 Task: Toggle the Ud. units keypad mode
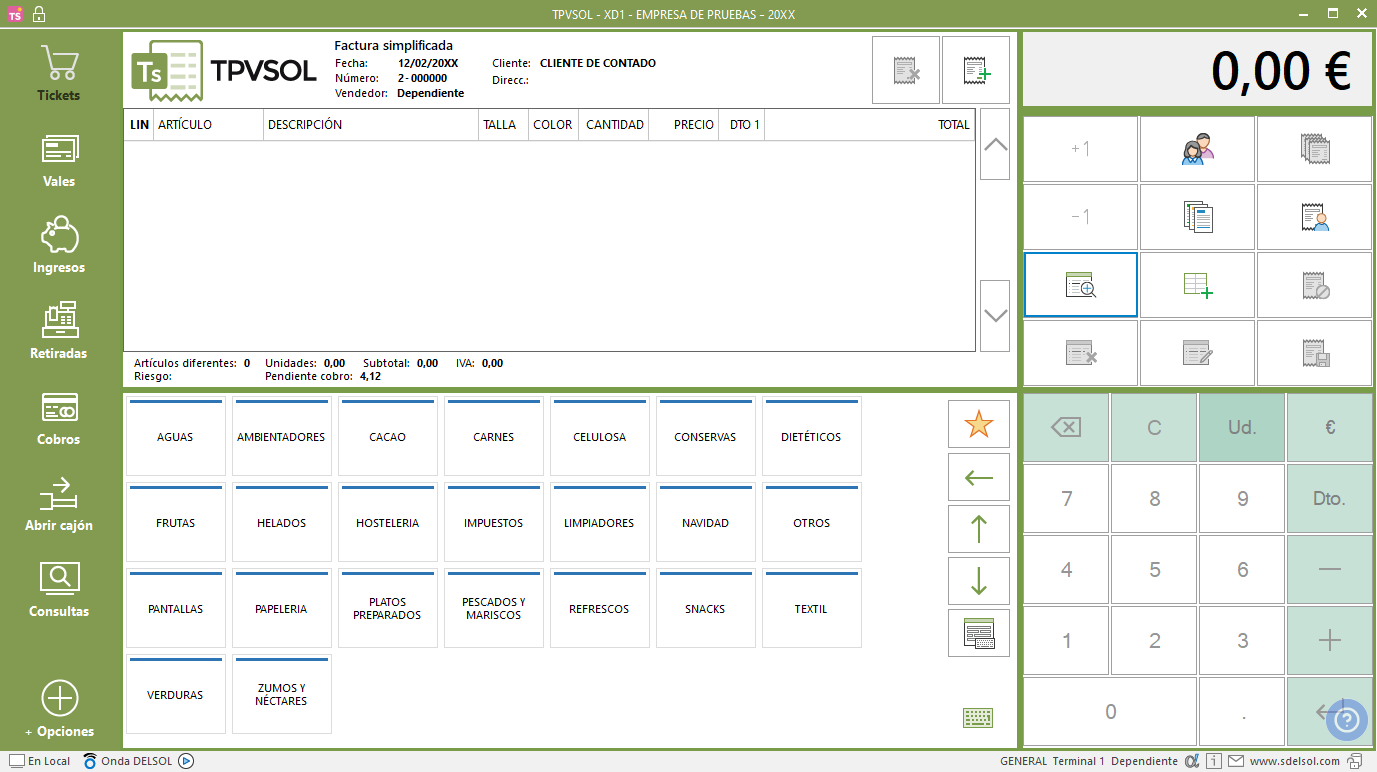(1242, 427)
